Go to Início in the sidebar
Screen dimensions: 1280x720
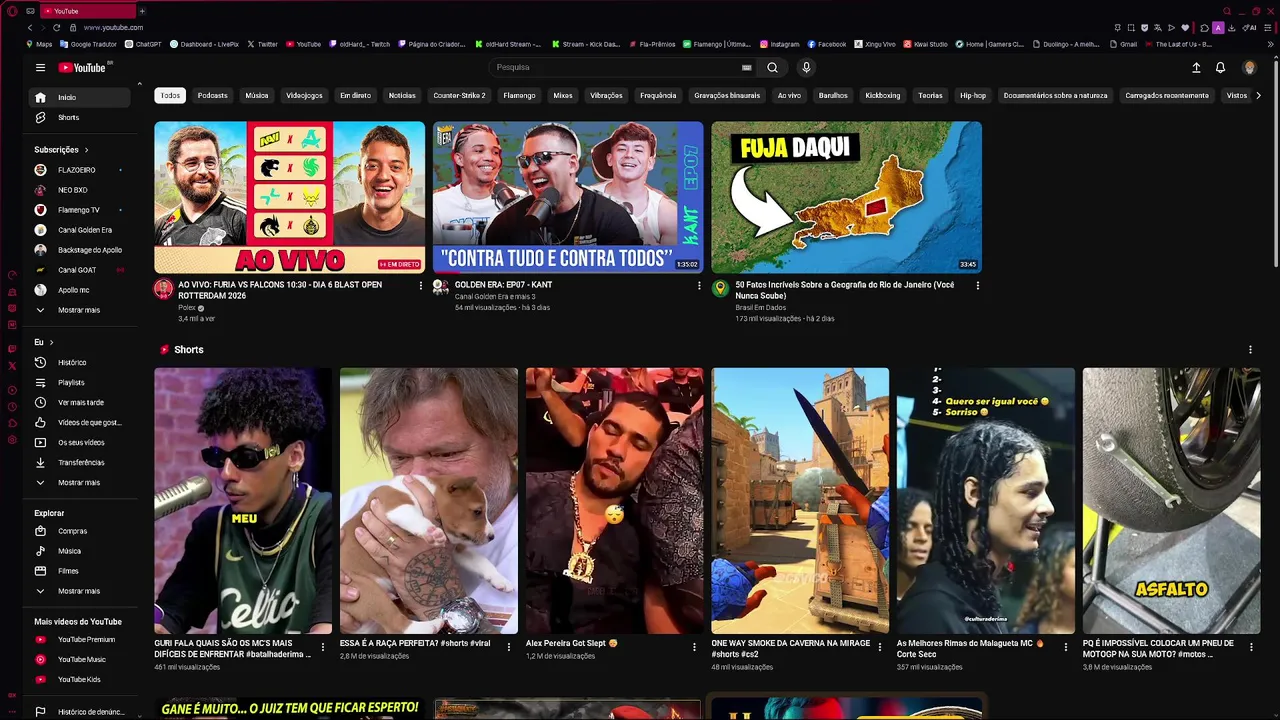pos(79,97)
